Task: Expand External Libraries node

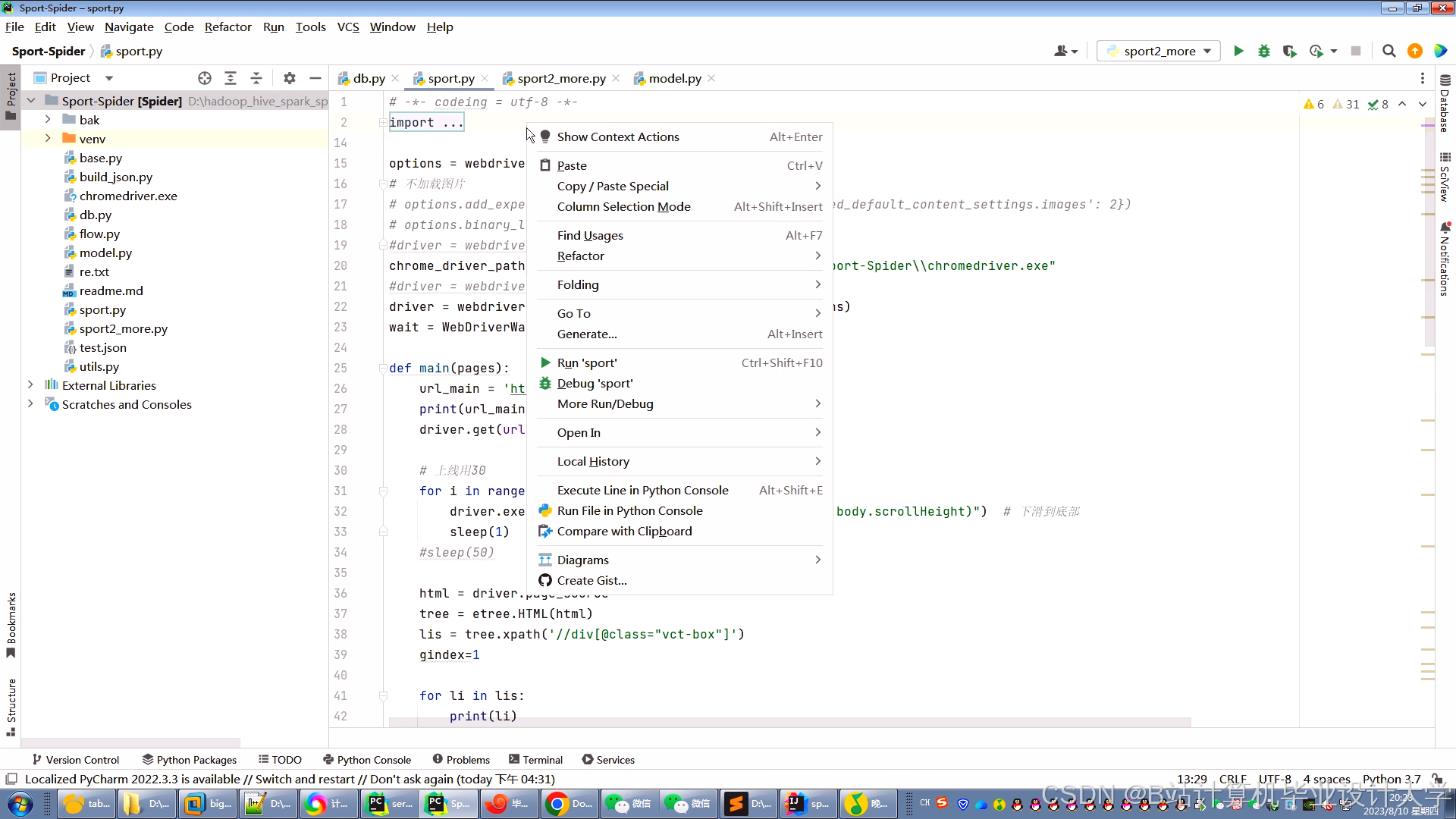Action: 30,385
